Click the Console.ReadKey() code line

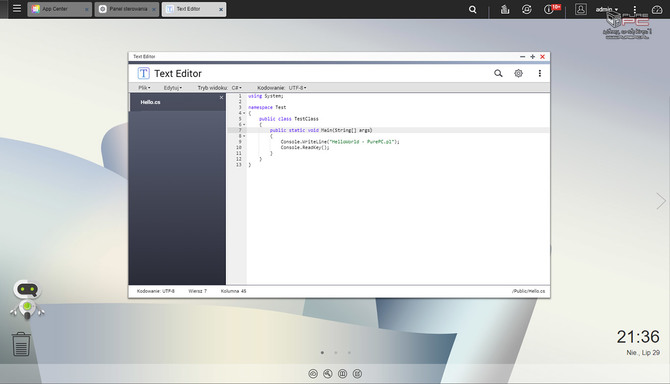coord(305,147)
